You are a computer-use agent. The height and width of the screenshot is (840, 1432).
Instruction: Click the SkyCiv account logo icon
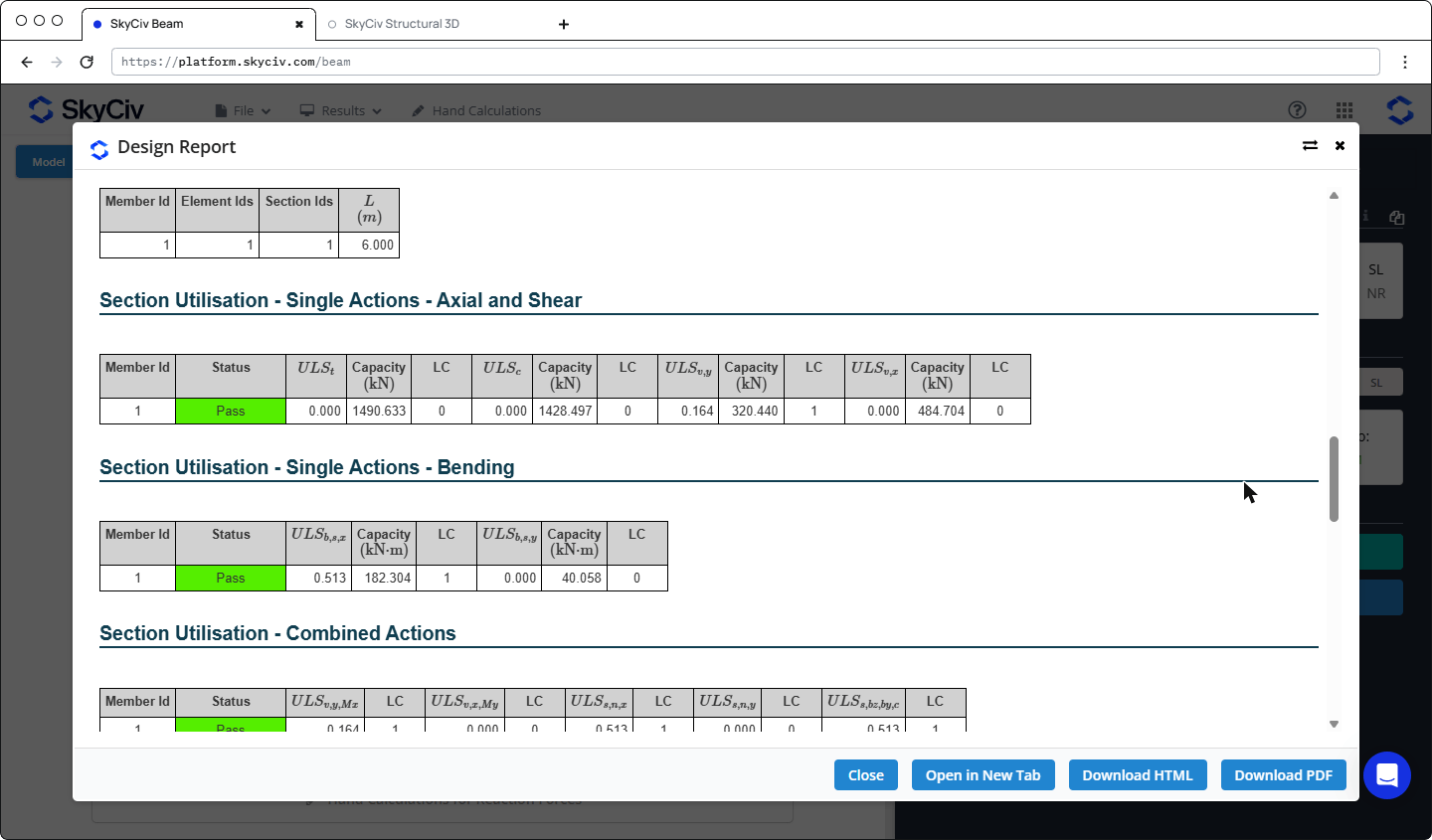pos(1400,110)
